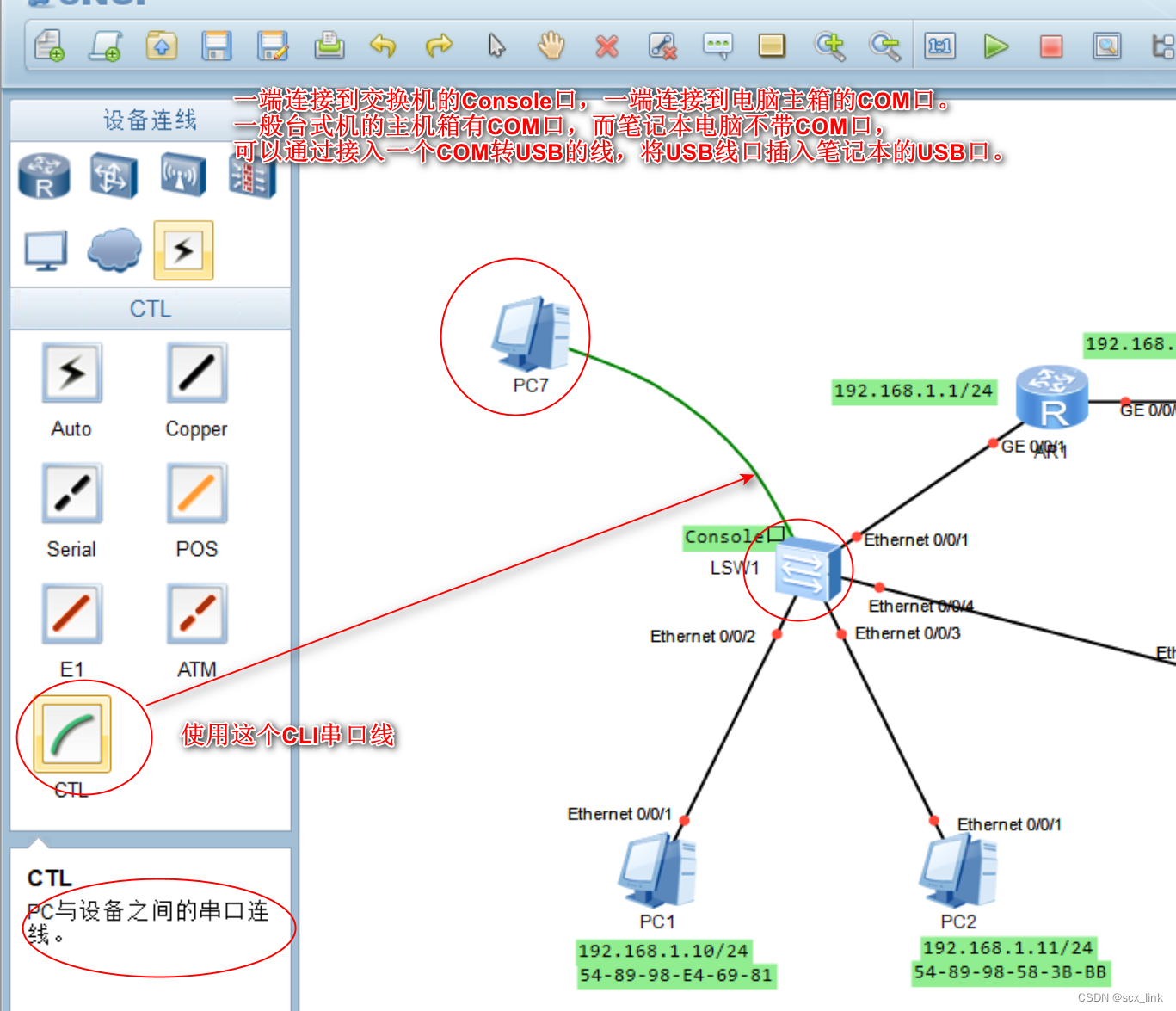Choose the WLAN device category
This screenshot has width=1176, height=1011.
click(x=183, y=176)
